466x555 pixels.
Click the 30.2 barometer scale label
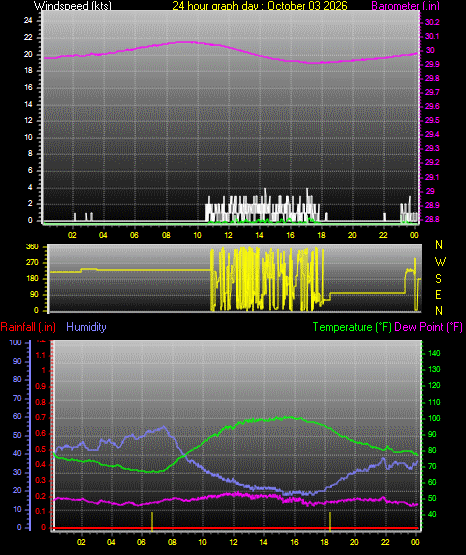[432, 22]
